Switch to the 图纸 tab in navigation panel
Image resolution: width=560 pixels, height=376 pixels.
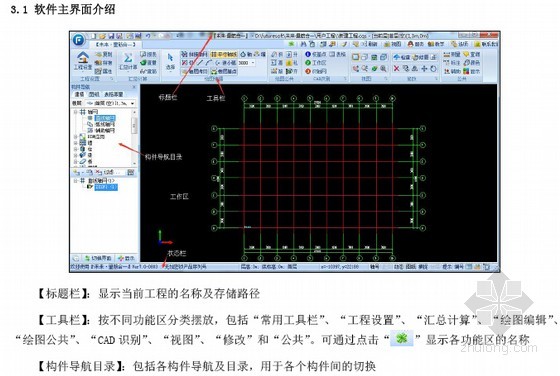94,94
